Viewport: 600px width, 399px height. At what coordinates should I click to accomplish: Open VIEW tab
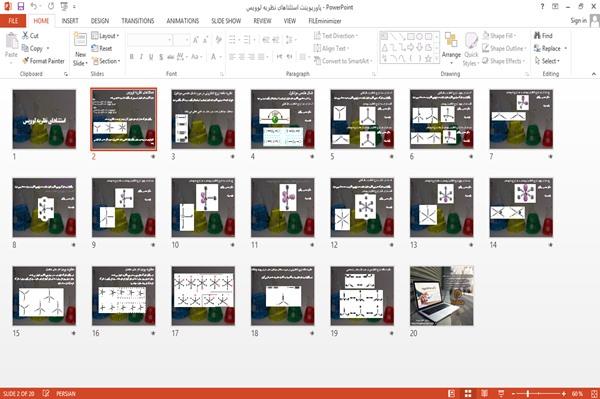290,21
